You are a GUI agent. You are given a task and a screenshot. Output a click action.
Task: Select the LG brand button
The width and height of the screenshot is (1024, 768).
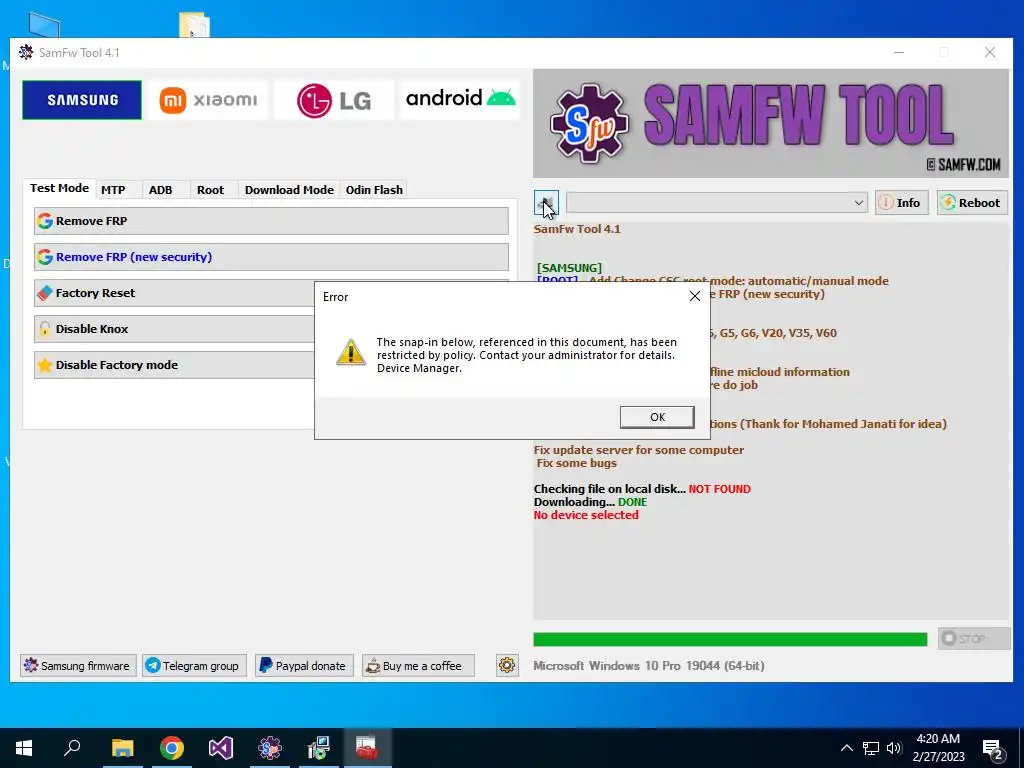[334, 100]
